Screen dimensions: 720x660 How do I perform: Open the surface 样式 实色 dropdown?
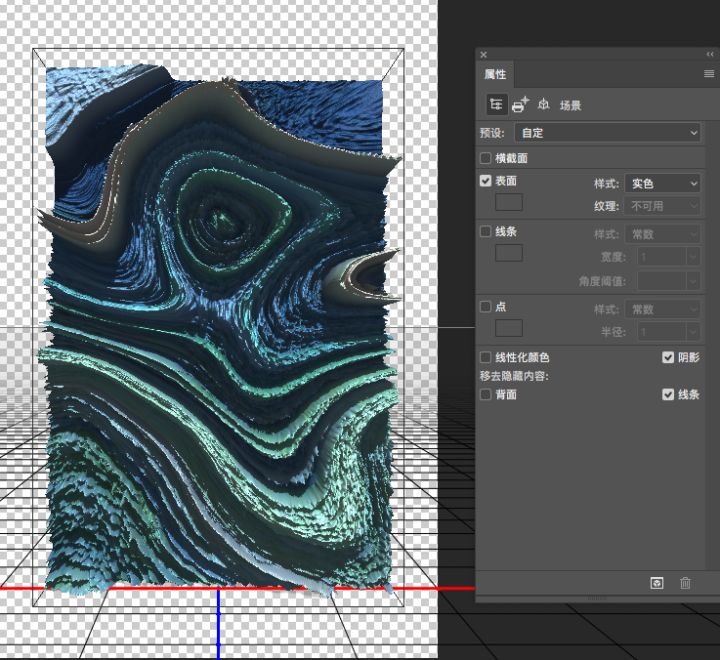tap(662, 183)
